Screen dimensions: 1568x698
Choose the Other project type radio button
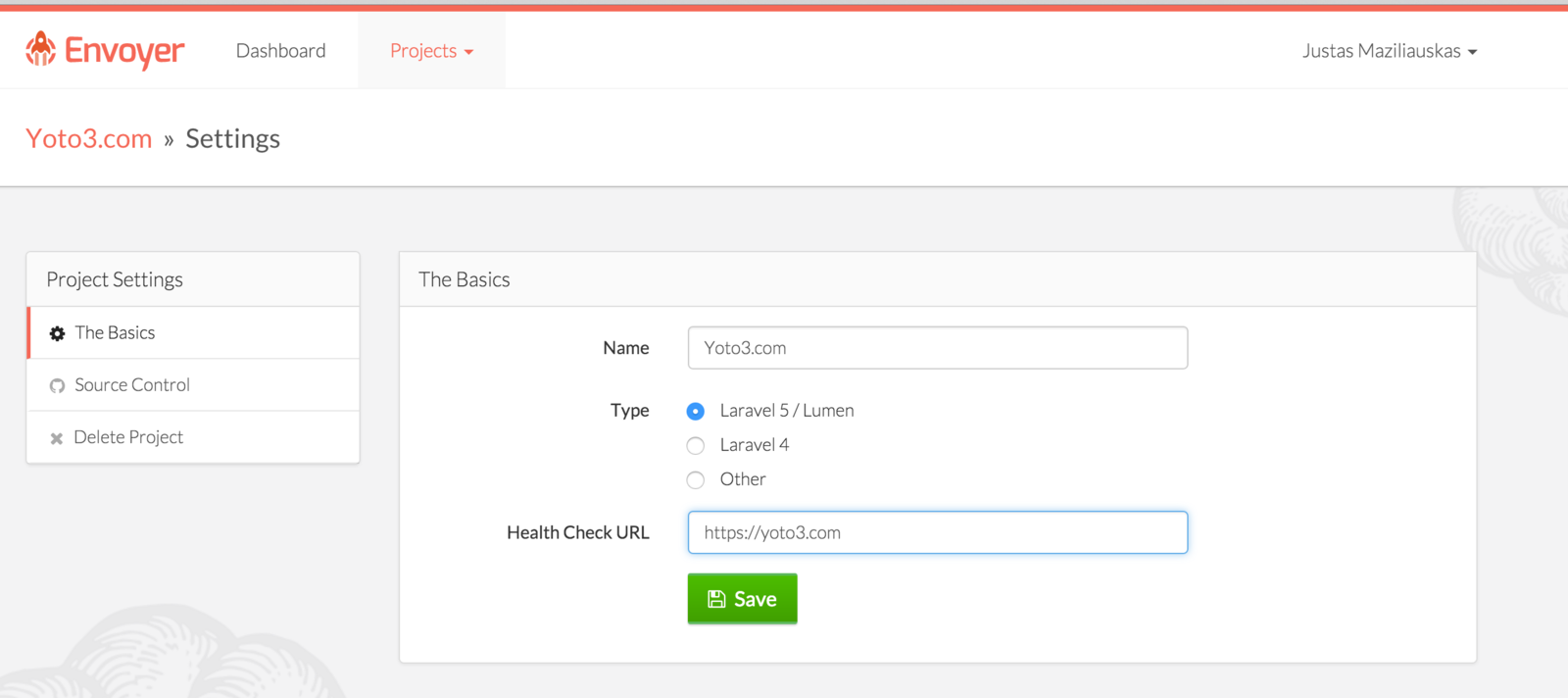point(696,479)
